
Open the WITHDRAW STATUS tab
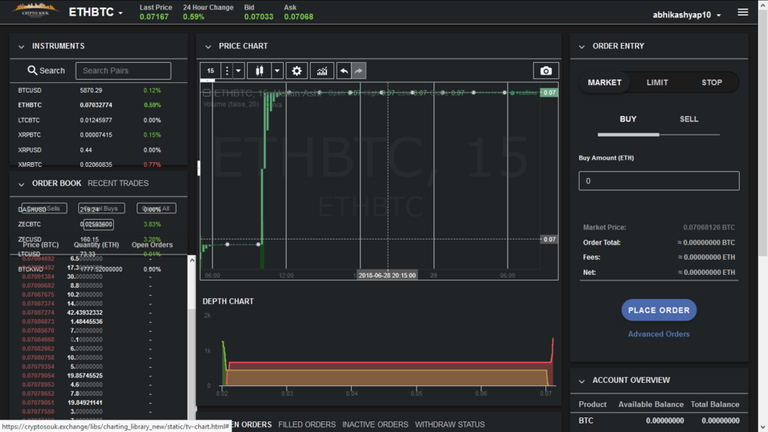pyautogui.click(x=450, y=424)
